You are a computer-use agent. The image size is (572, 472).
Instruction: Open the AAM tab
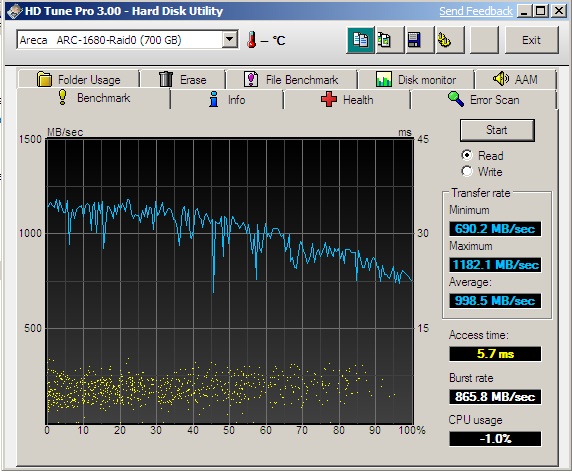tap(515, 79)
